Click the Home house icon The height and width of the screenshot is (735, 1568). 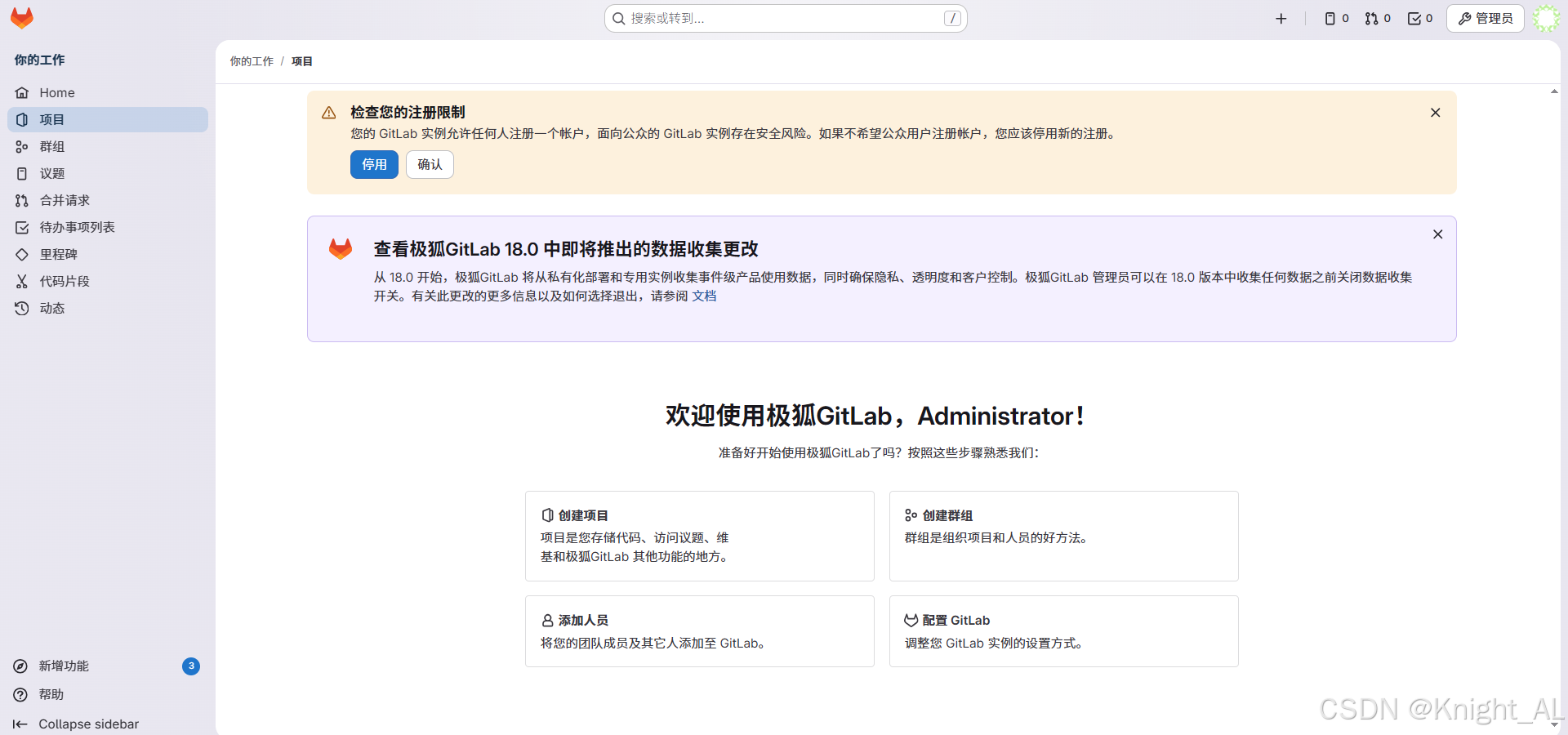(22, 92)
